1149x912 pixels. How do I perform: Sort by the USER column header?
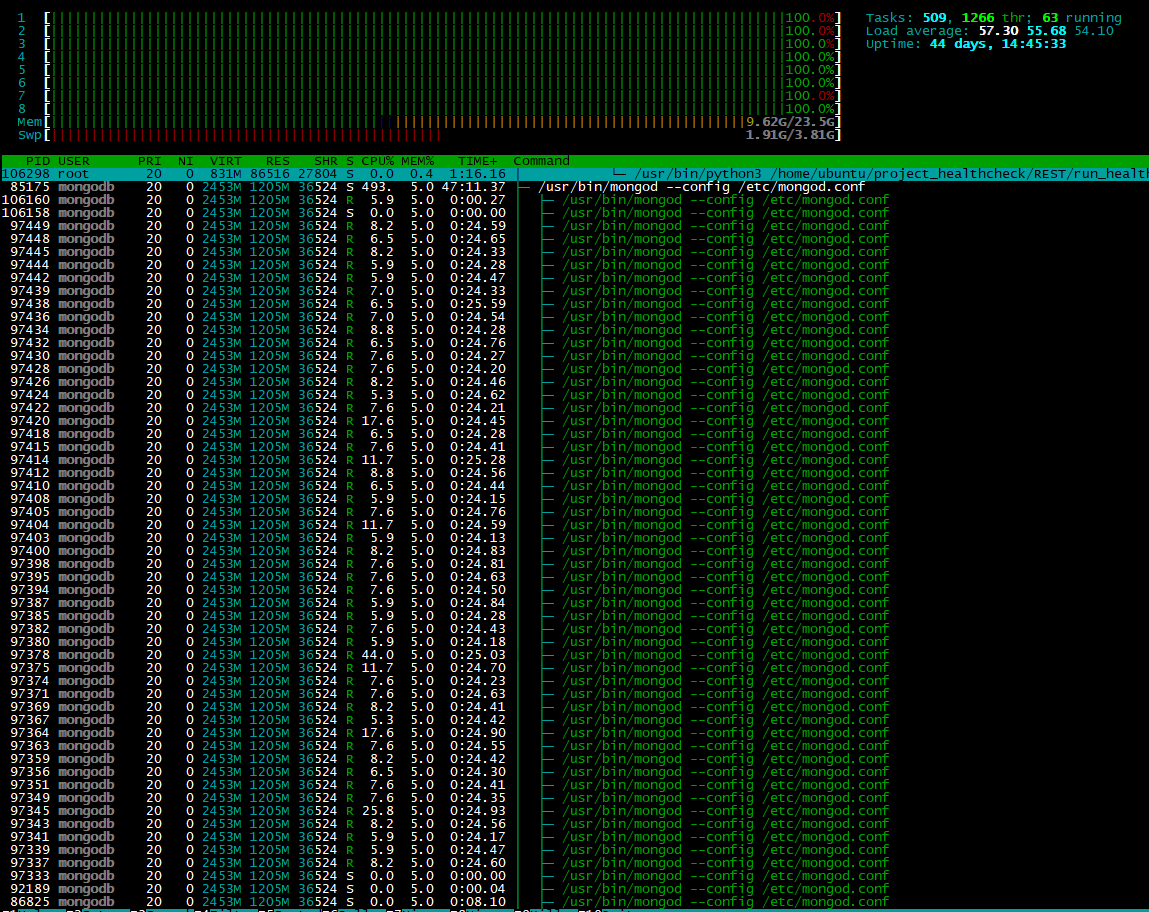coord(74,161)
